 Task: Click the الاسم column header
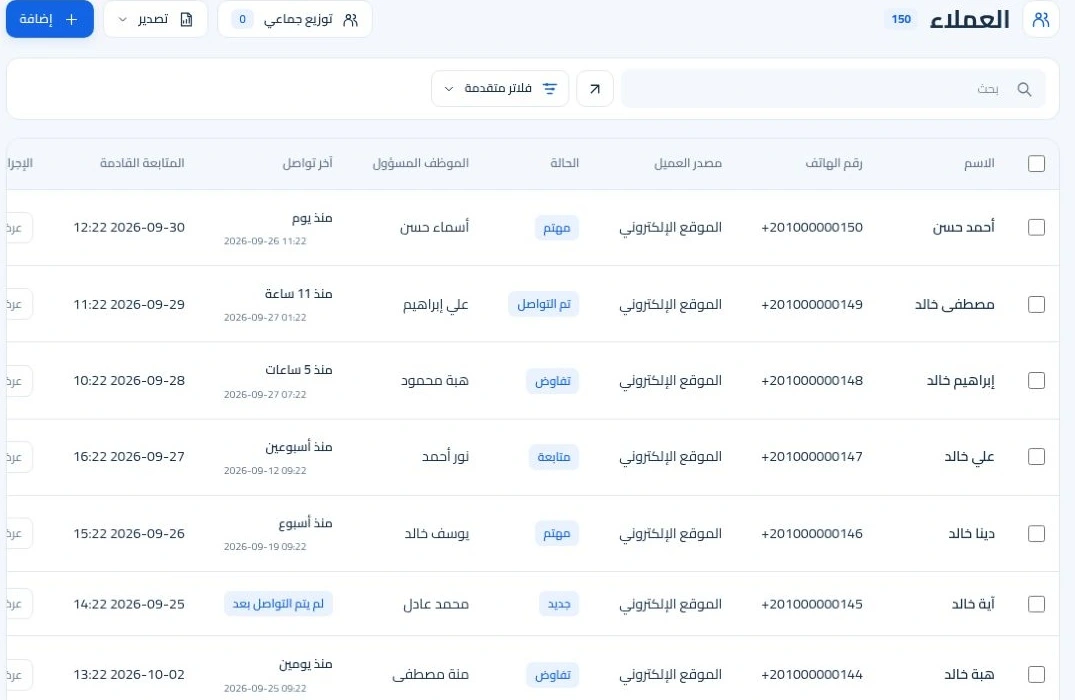click(x=979, y=163)
